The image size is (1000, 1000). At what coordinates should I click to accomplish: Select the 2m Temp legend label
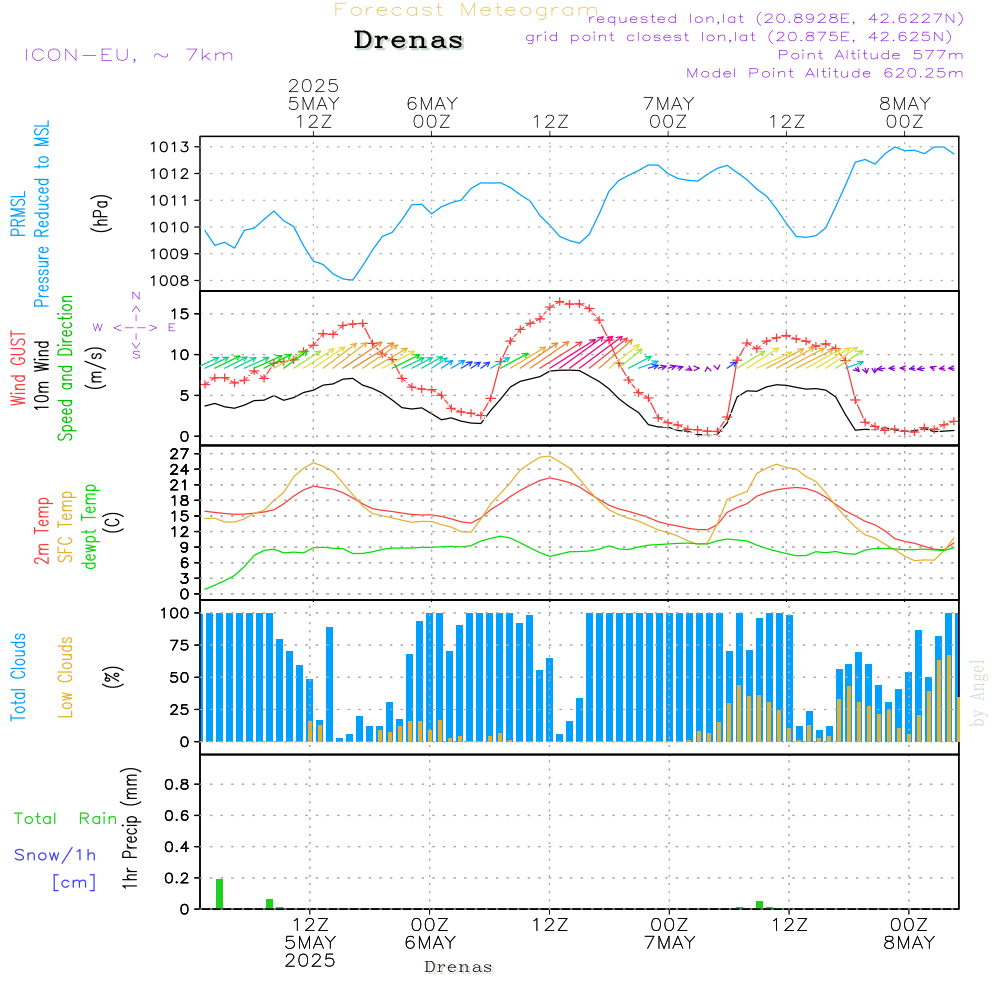pyautogui.click(x=42, y=530)
